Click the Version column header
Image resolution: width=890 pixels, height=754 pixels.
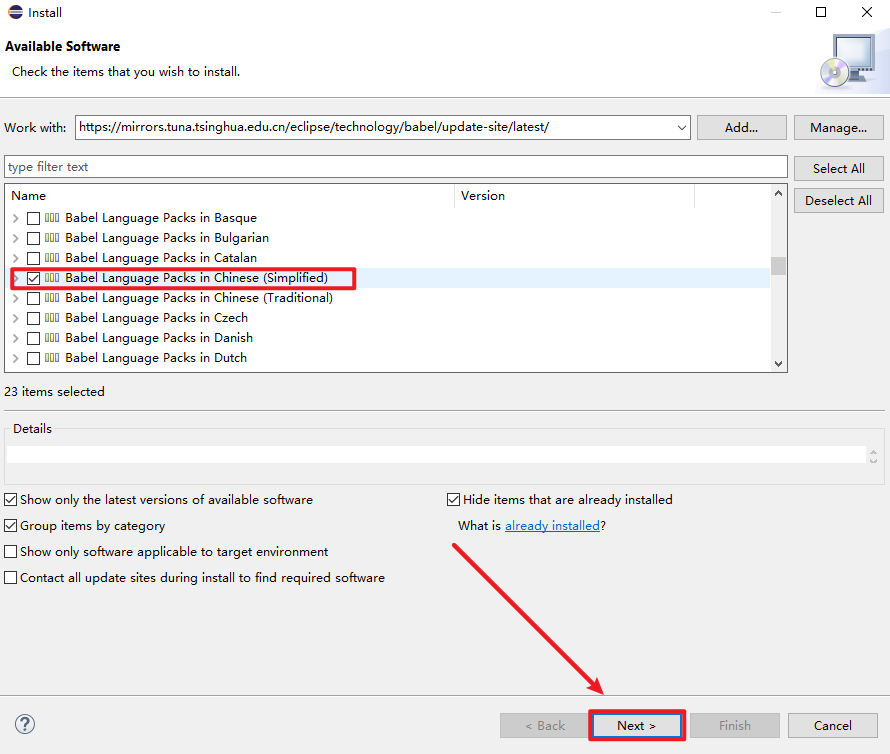pyautogui.click(x=574, y=196)
